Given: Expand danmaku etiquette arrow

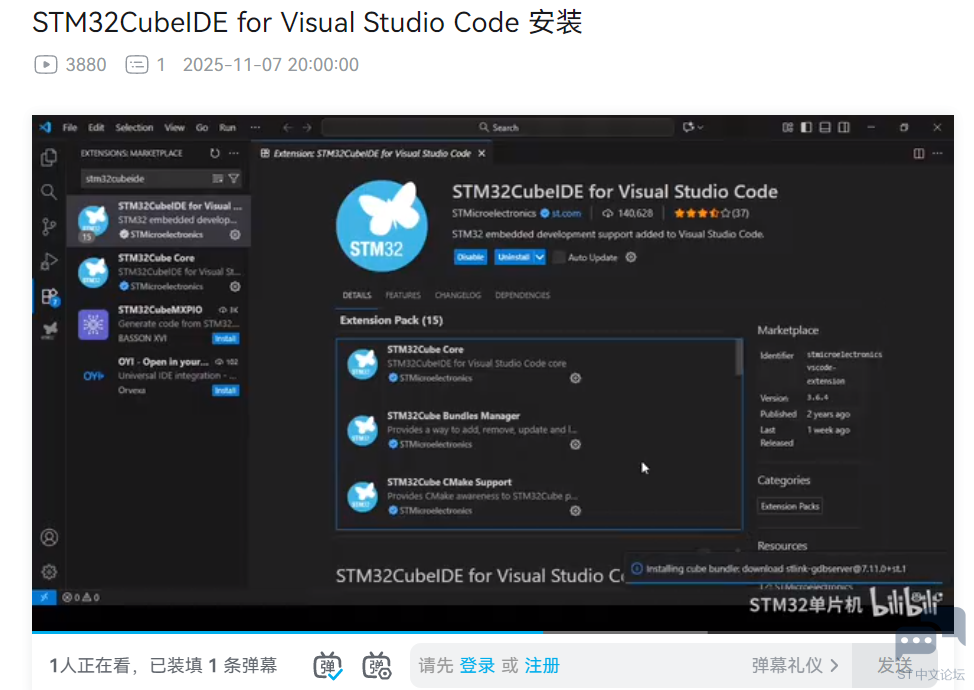Looking at the screenshot, I should click(x=834, y=666).
